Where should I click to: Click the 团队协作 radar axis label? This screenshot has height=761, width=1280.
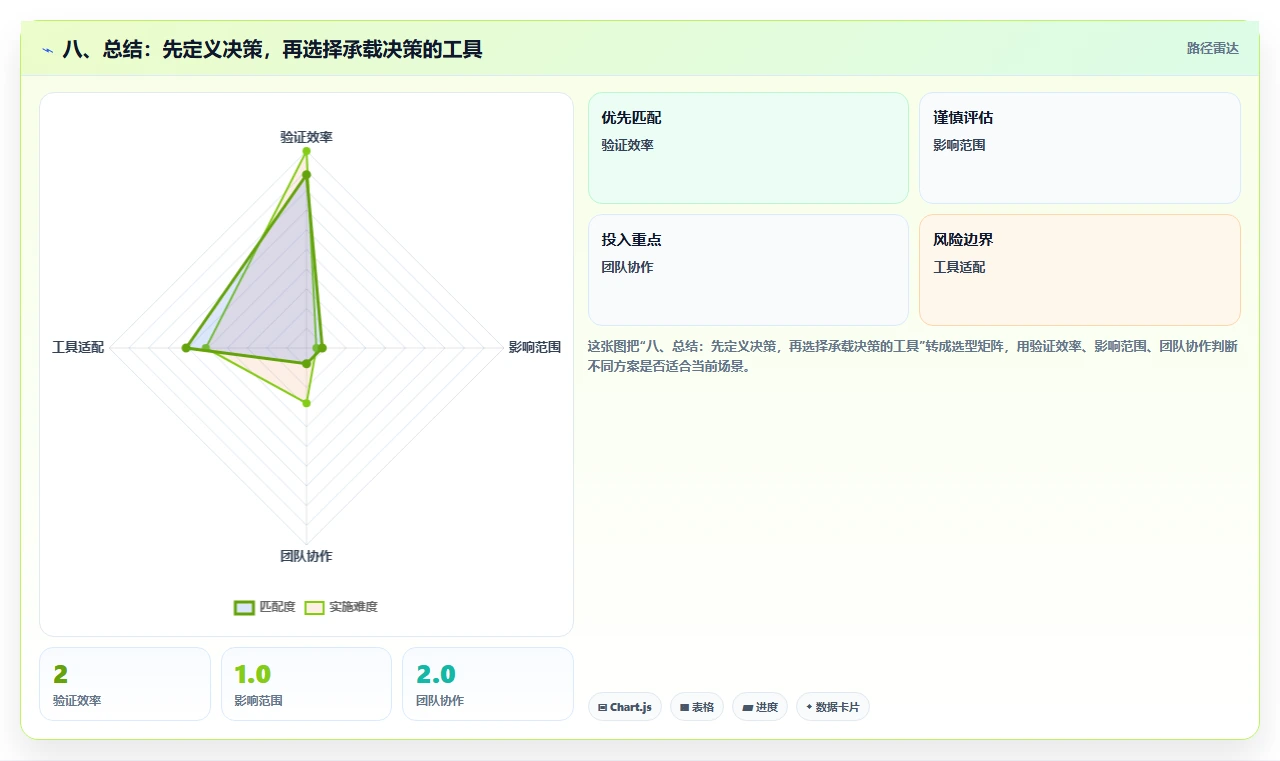coord(306,556)
